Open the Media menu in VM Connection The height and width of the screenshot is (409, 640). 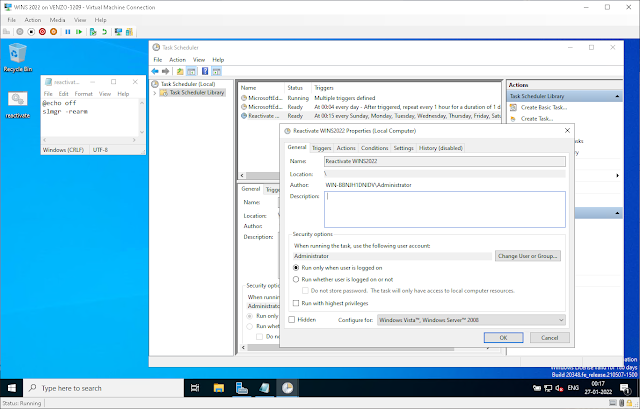[x=57, y=20]
